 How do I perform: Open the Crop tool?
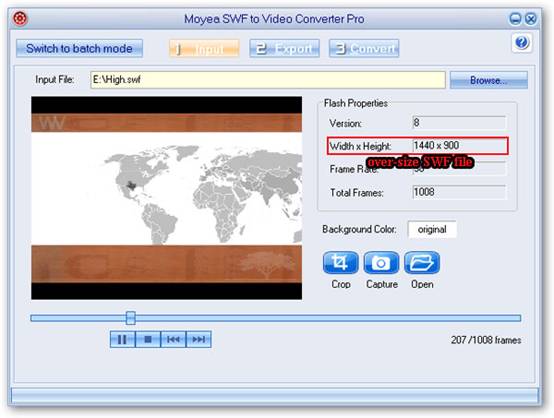pos(341,263)
